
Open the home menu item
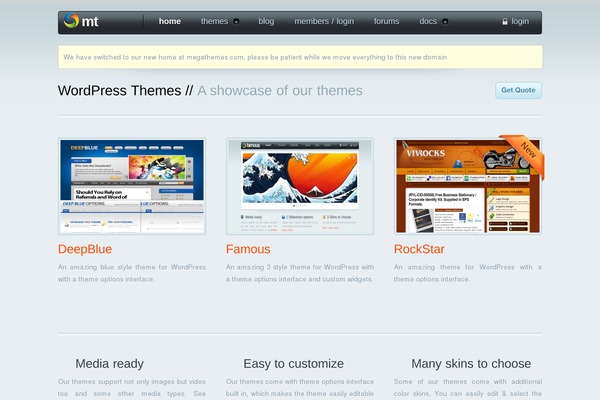170,21
